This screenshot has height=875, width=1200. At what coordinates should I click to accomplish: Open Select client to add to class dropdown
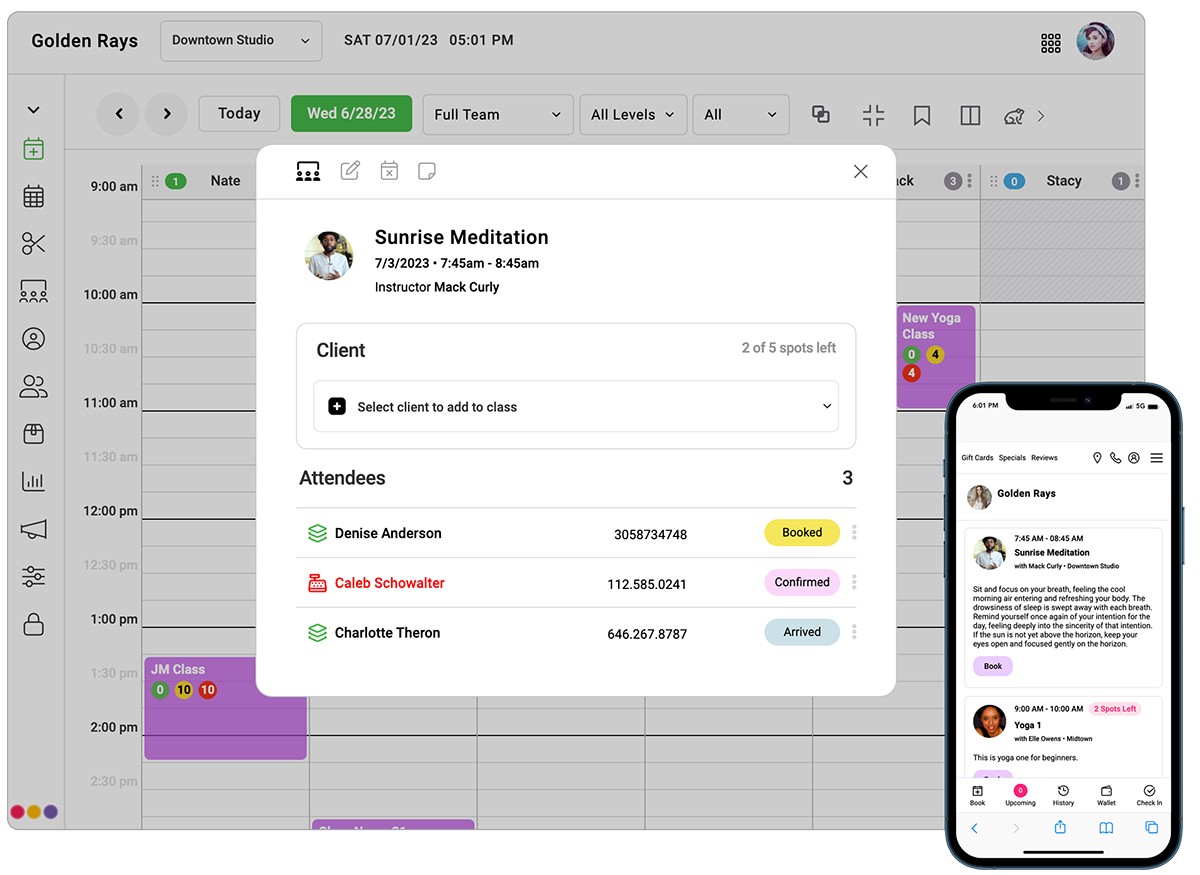[576, 406]
